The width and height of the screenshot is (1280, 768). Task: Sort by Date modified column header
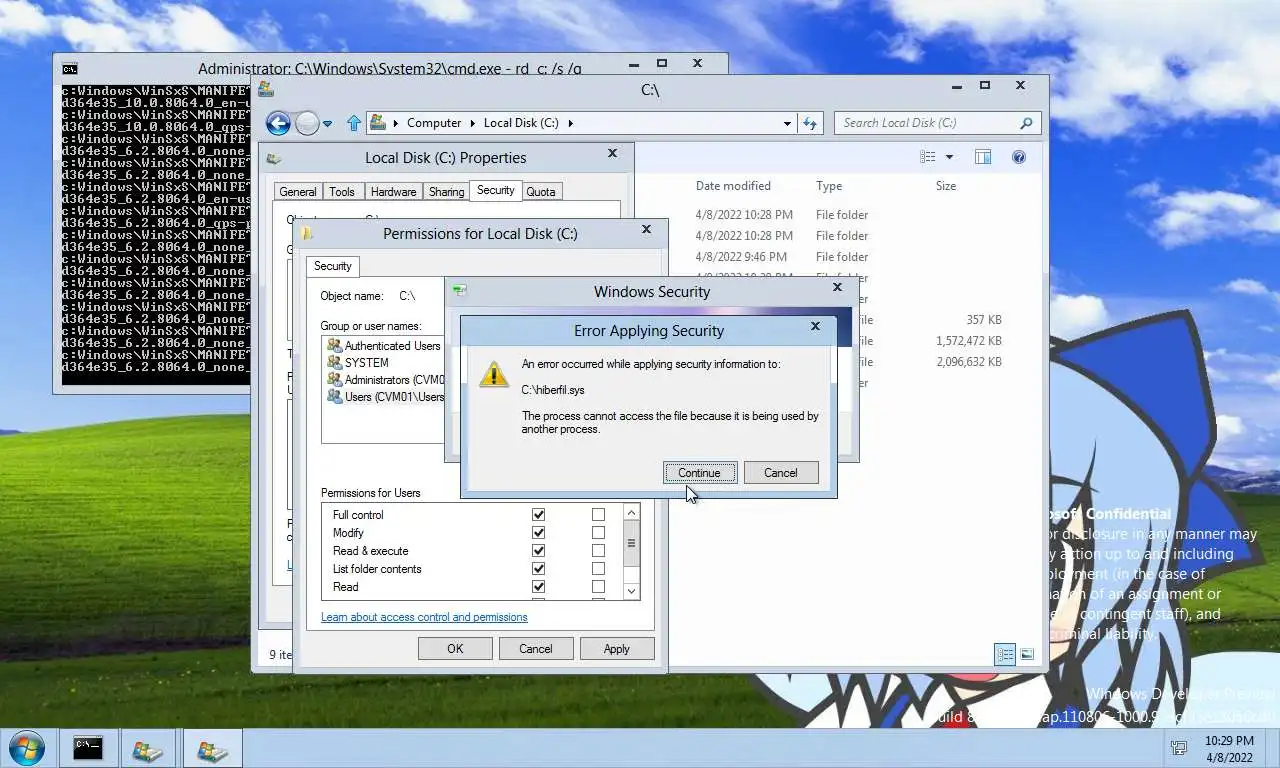coord(733,186)
